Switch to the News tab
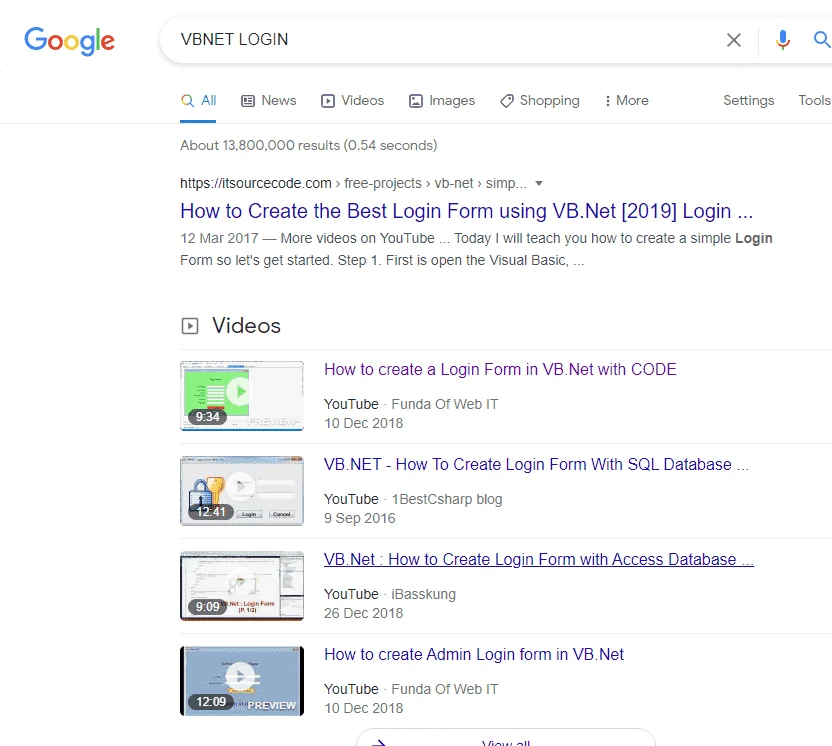The height and width of the screenshot is (746, 832). (268, 101)
